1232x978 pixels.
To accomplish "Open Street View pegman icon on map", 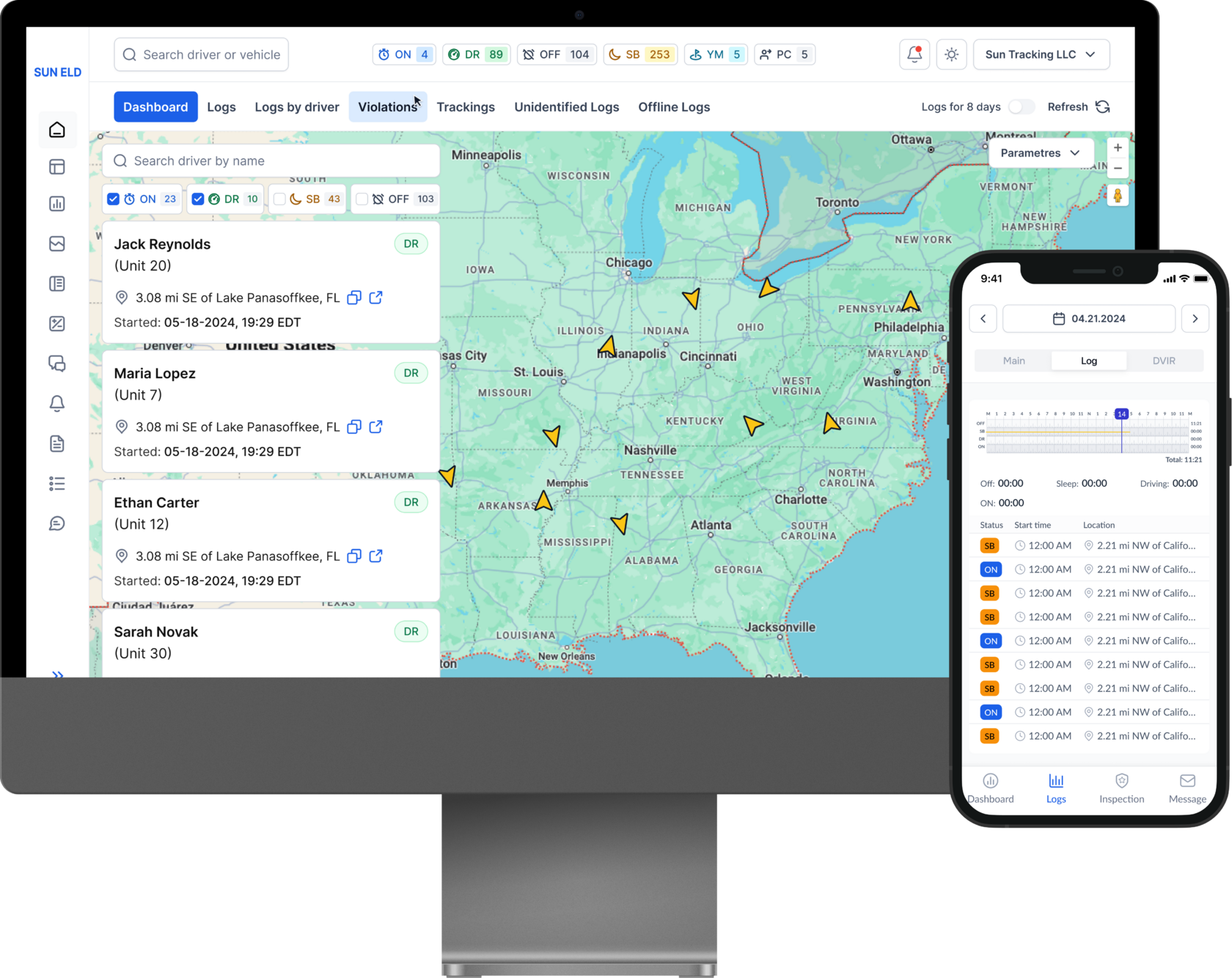I will 1117,196.
